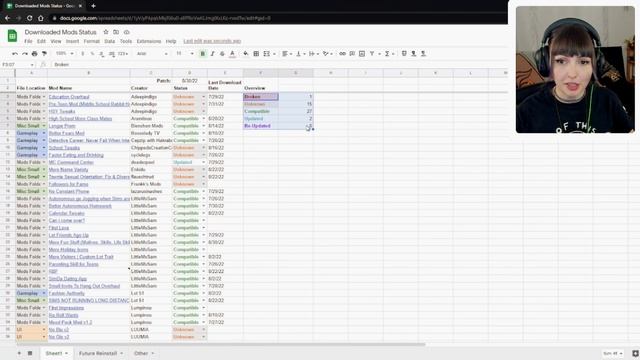Open a new browser tab

click(x=93, y=6)
